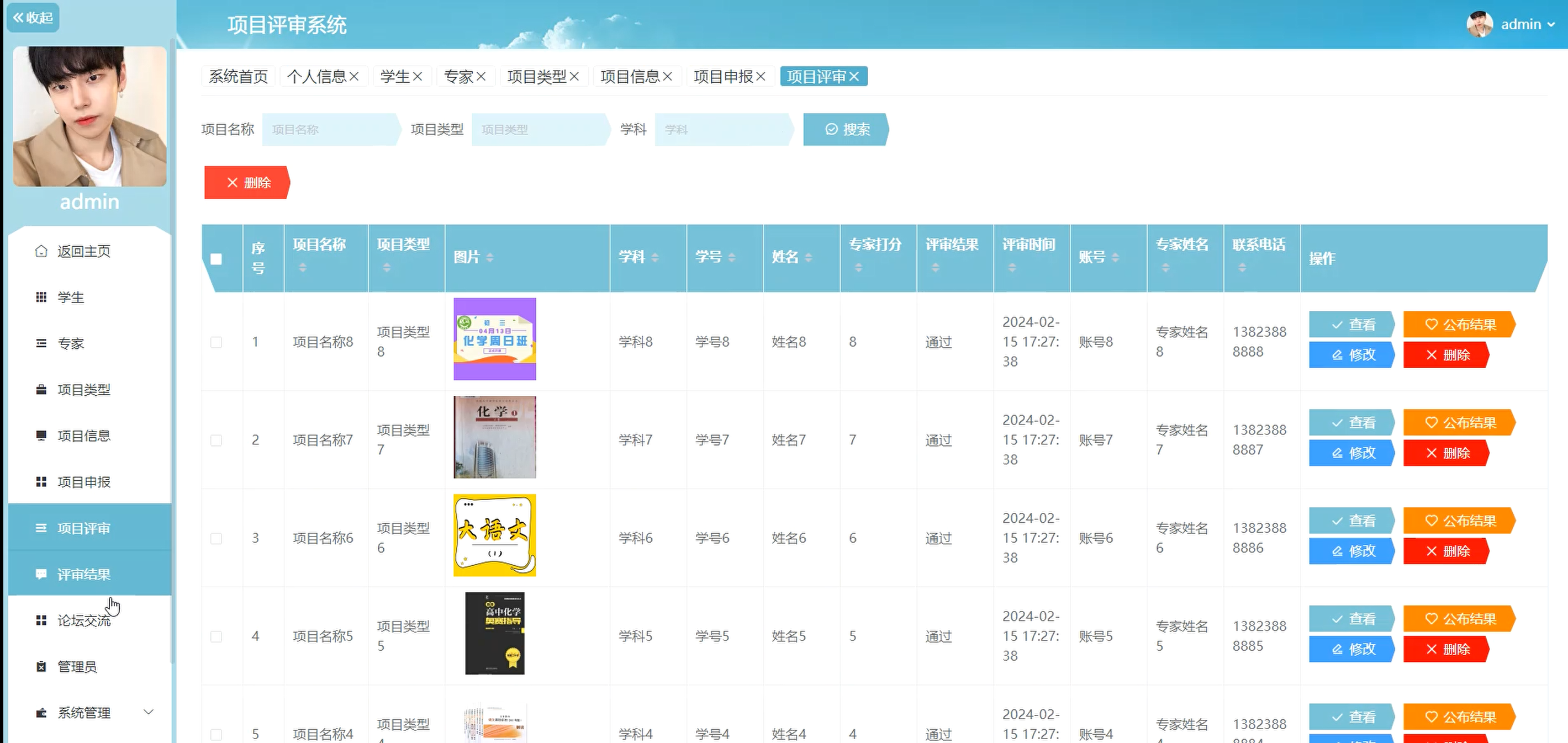
Task: Click the icon beside 系统管理
Action: pos(41,713)
